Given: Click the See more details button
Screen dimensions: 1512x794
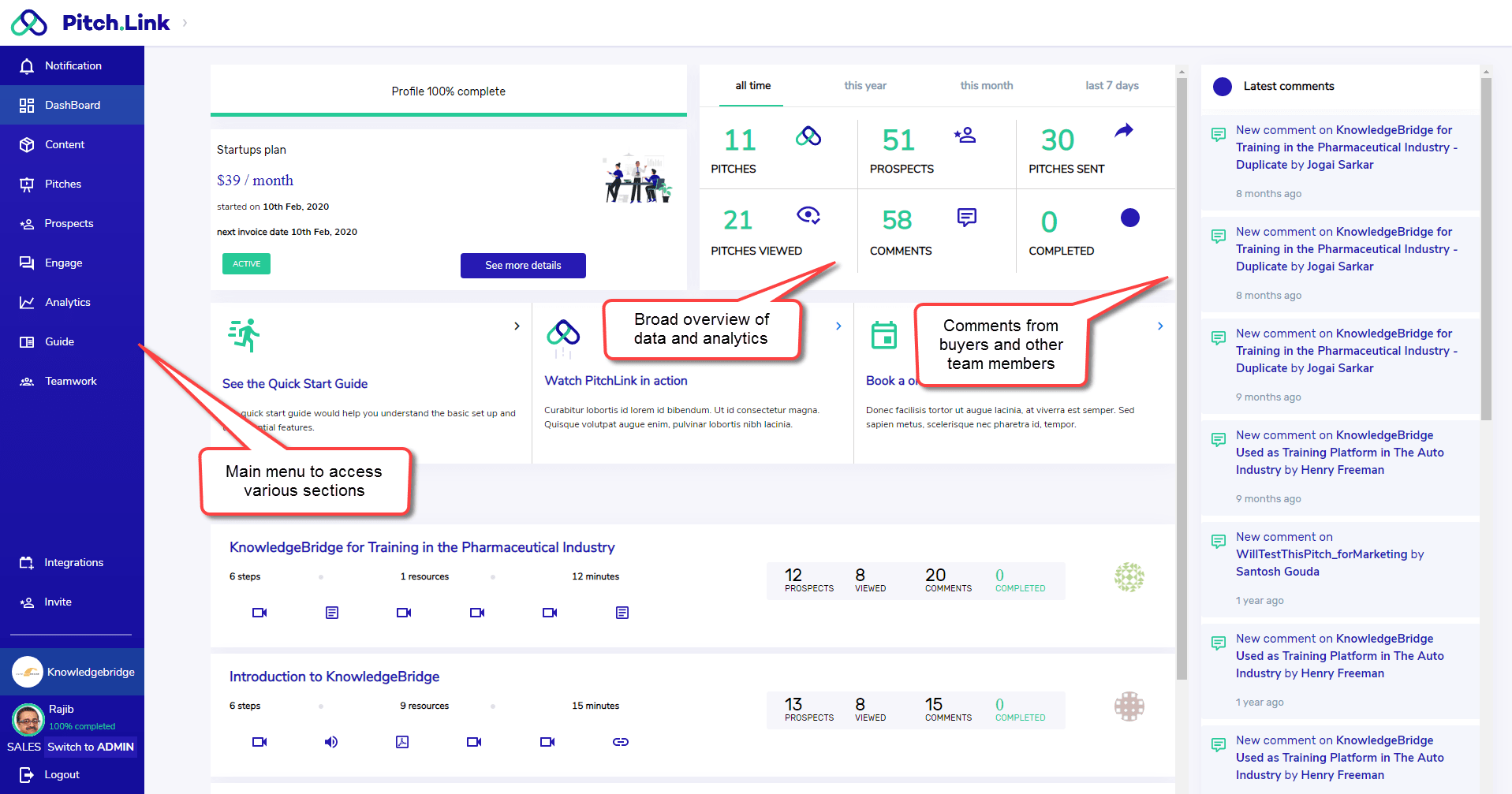Looking at the screenshot, I should [523, 266].
